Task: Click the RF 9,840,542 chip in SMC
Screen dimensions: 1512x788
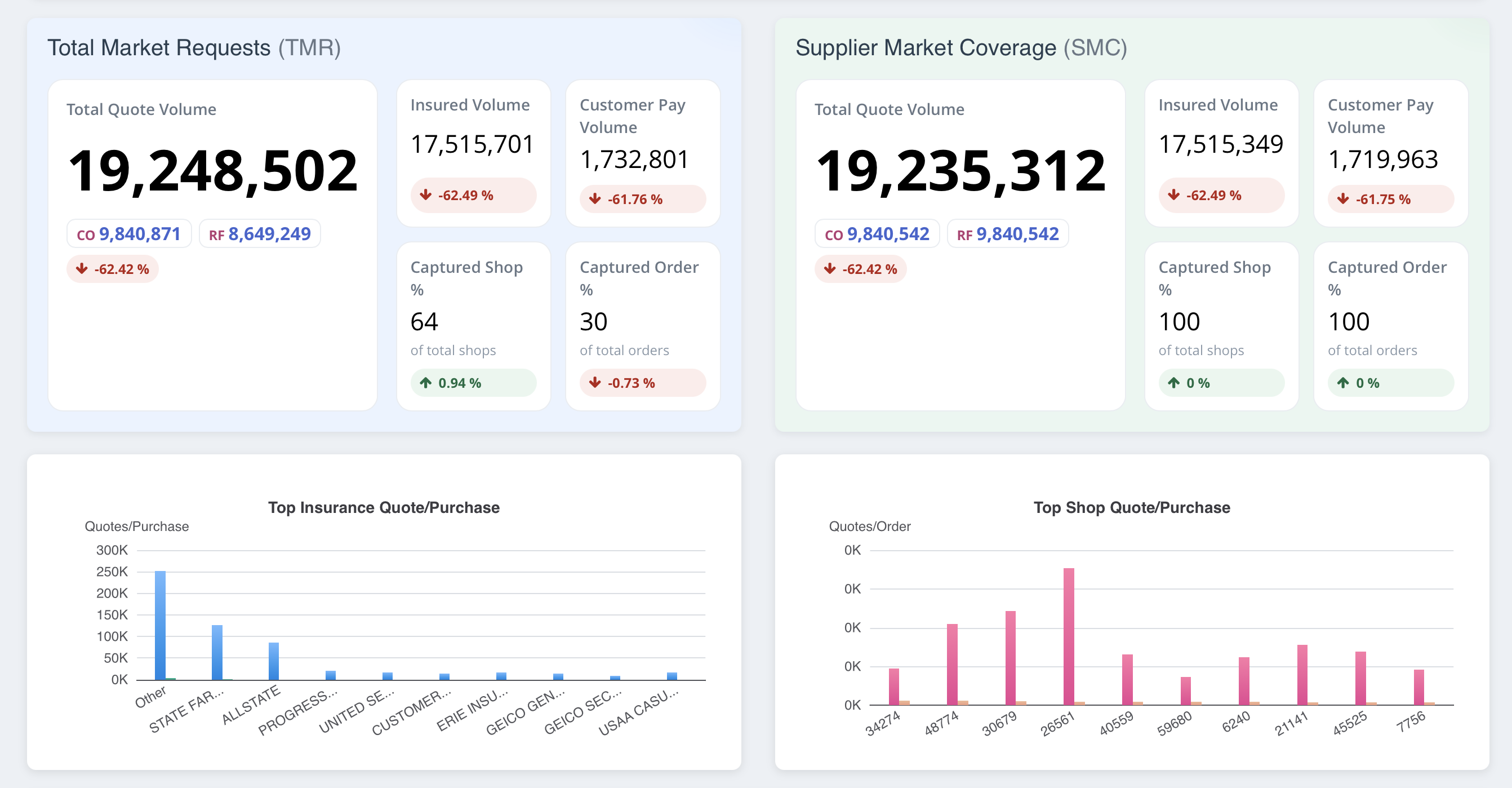Action: coord(1007,234)
